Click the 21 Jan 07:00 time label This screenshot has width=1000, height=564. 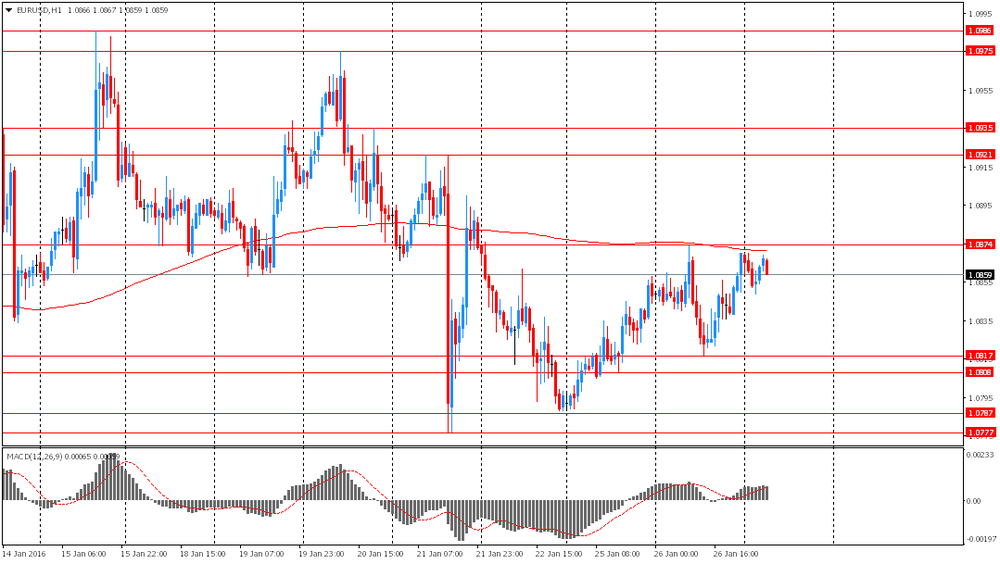click(x=440, y=552)
